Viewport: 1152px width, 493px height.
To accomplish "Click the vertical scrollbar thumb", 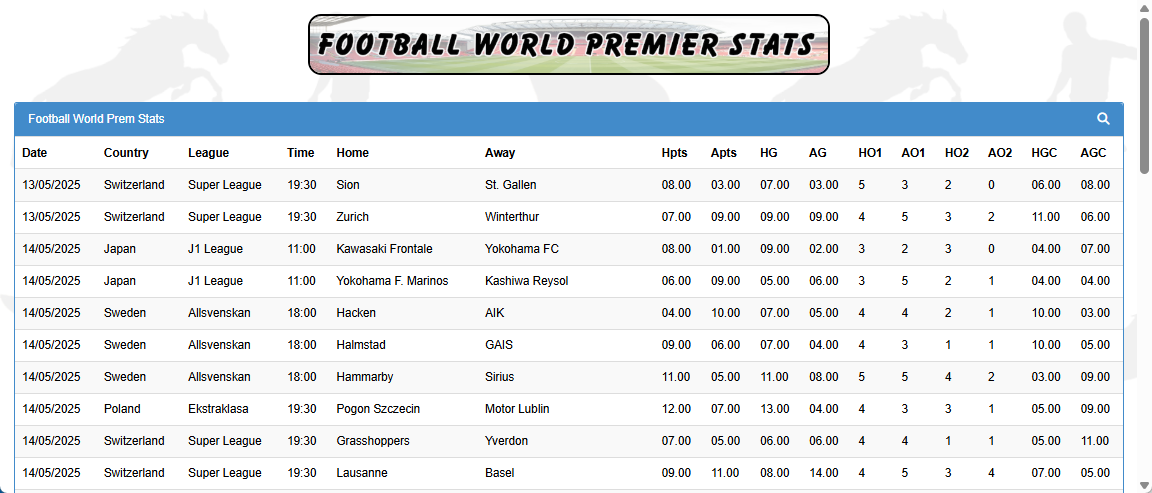I will [1144, 95].
